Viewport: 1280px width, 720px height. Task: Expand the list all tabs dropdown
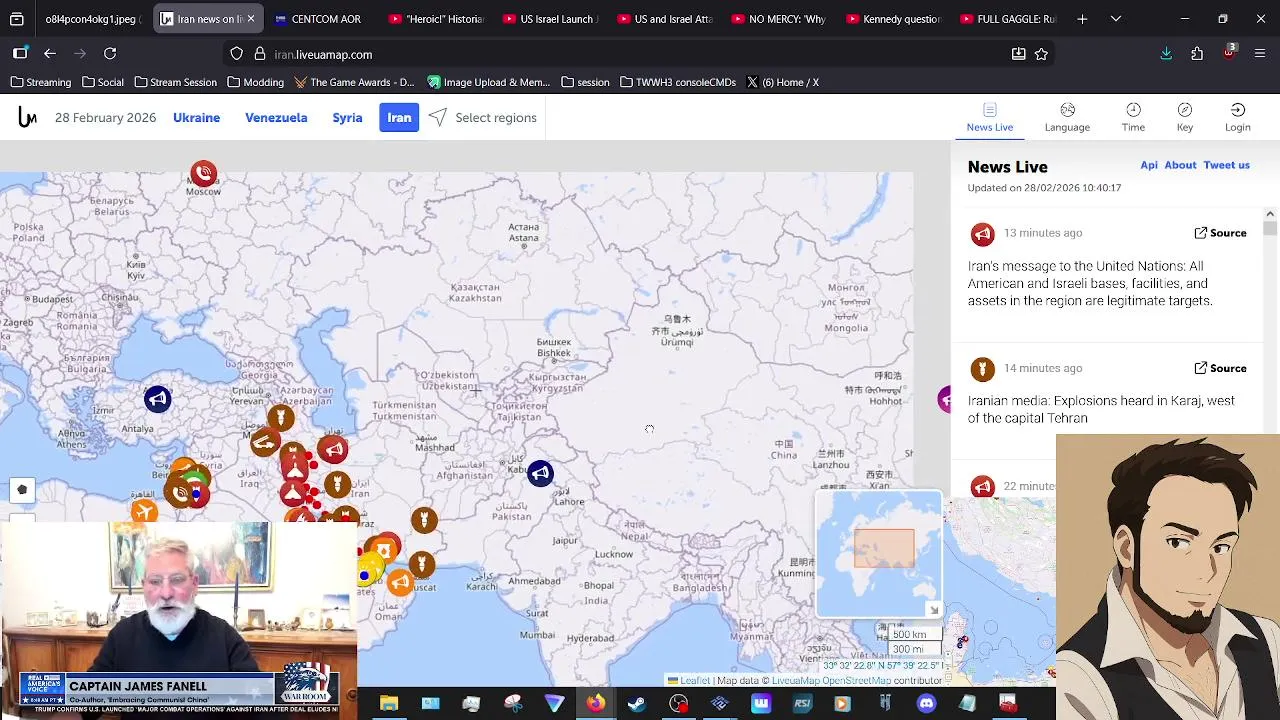point(1116,19)
